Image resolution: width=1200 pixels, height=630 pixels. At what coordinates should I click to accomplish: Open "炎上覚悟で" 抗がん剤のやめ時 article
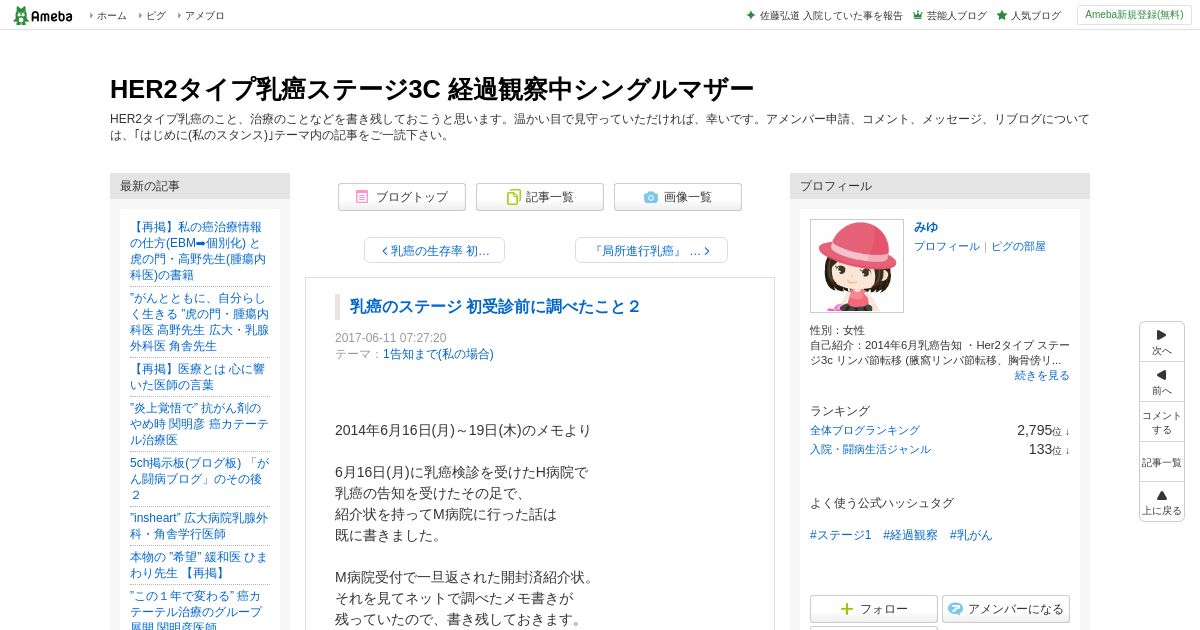click(x=199, y=424)
